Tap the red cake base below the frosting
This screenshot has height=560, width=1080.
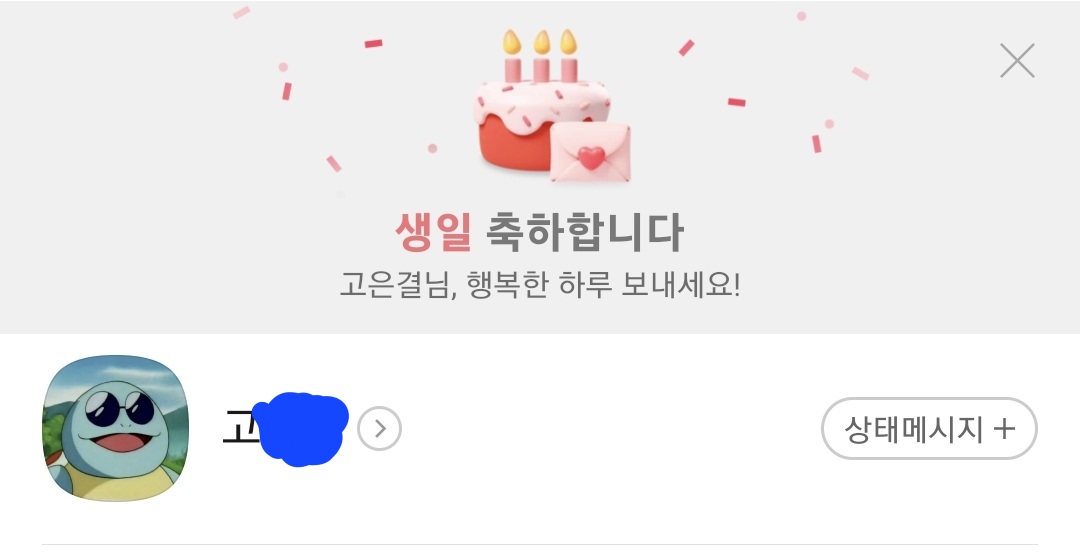(513, 145)
